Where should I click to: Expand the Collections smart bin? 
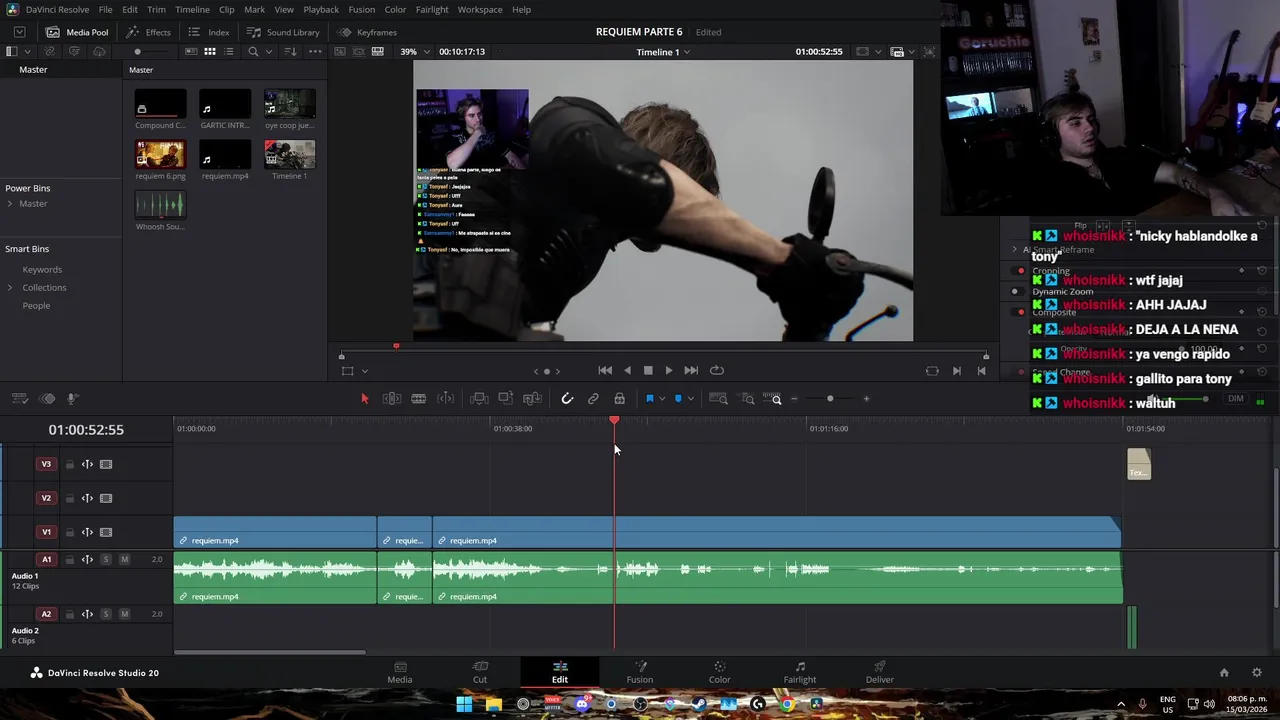click(x=10, y=288)
